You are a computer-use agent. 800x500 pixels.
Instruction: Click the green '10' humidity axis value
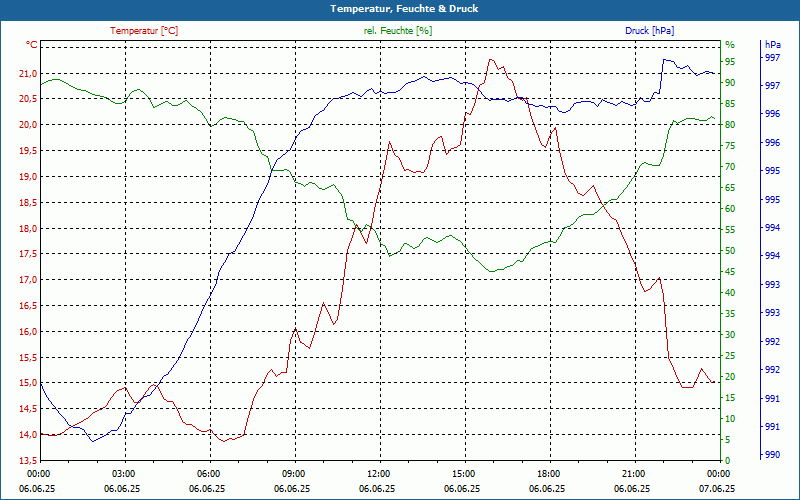tap(730, 419)
